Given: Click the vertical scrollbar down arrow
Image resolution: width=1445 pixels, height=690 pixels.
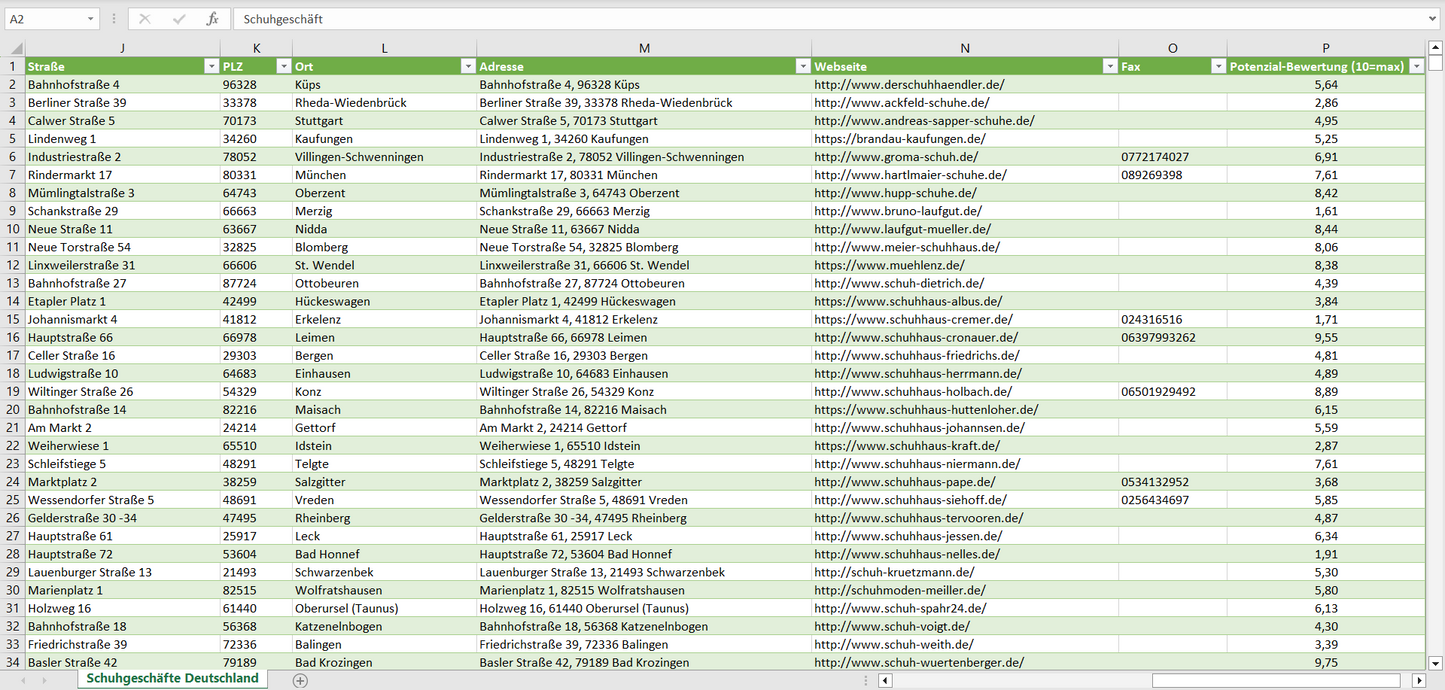Looking at the screenshot, I should pyautogui.click(x=1436, y=662).
